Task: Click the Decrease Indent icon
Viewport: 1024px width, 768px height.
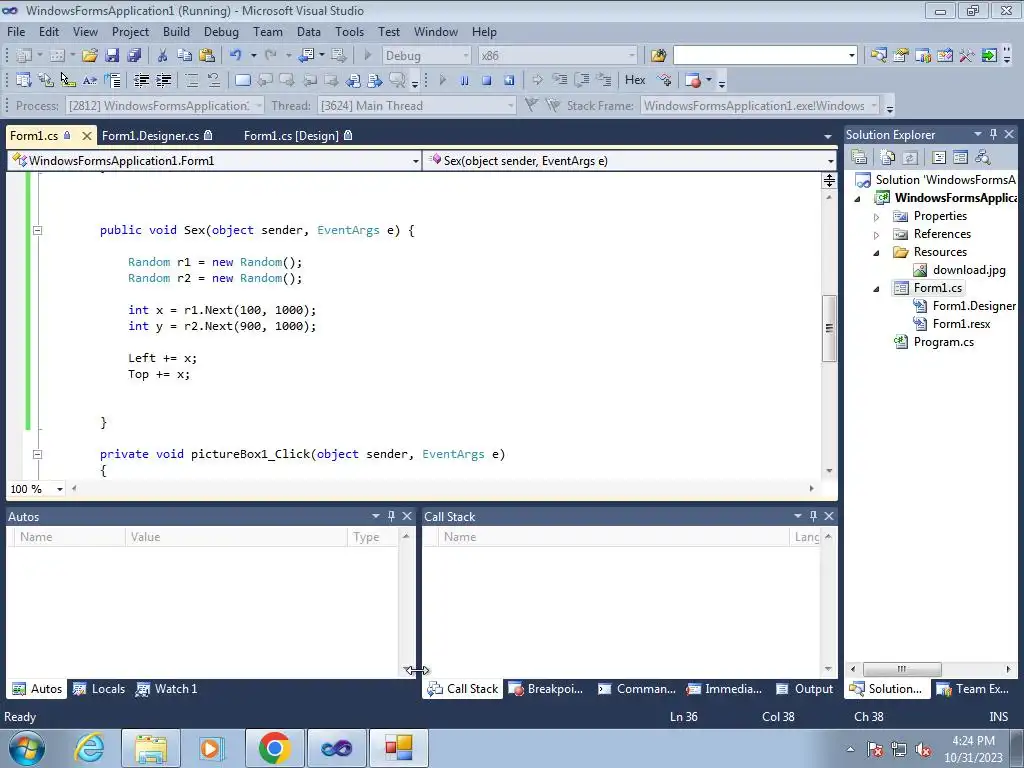Action: [x=142, y=80]
